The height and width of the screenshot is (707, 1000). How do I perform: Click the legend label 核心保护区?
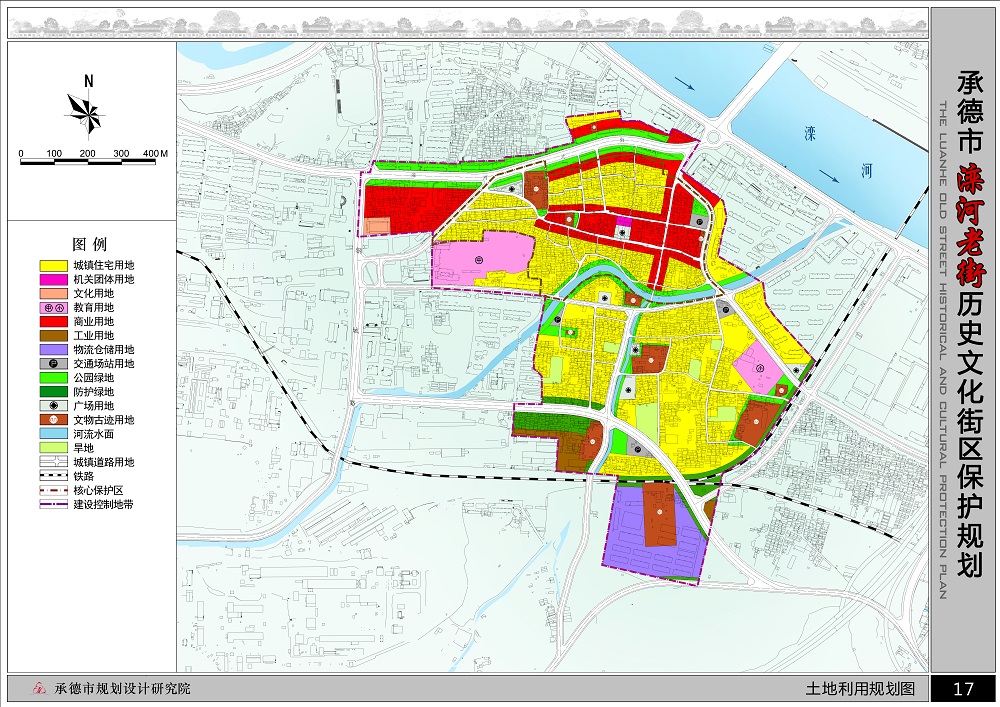coord(99,490)
